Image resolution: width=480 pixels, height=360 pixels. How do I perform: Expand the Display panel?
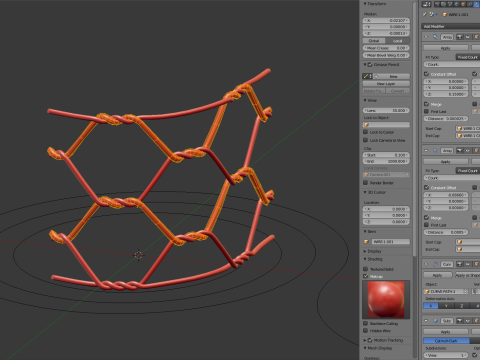click(x=365, y=251)
